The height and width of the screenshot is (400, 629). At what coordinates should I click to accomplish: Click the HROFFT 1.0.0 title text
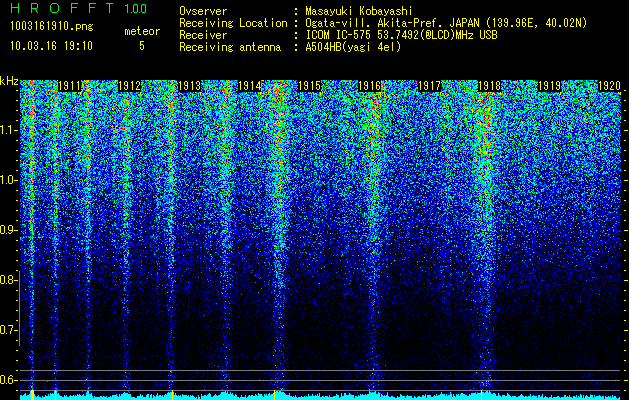(78, 8)
